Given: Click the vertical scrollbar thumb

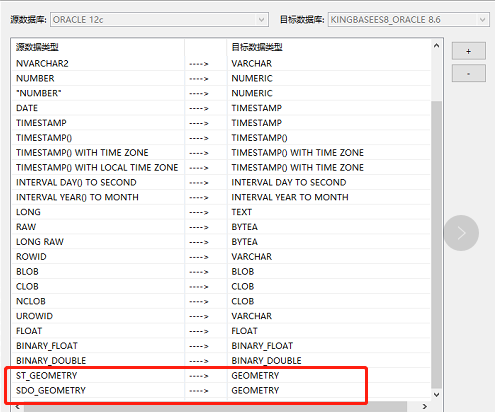Looking at the screenshot, I should (436, 244).
